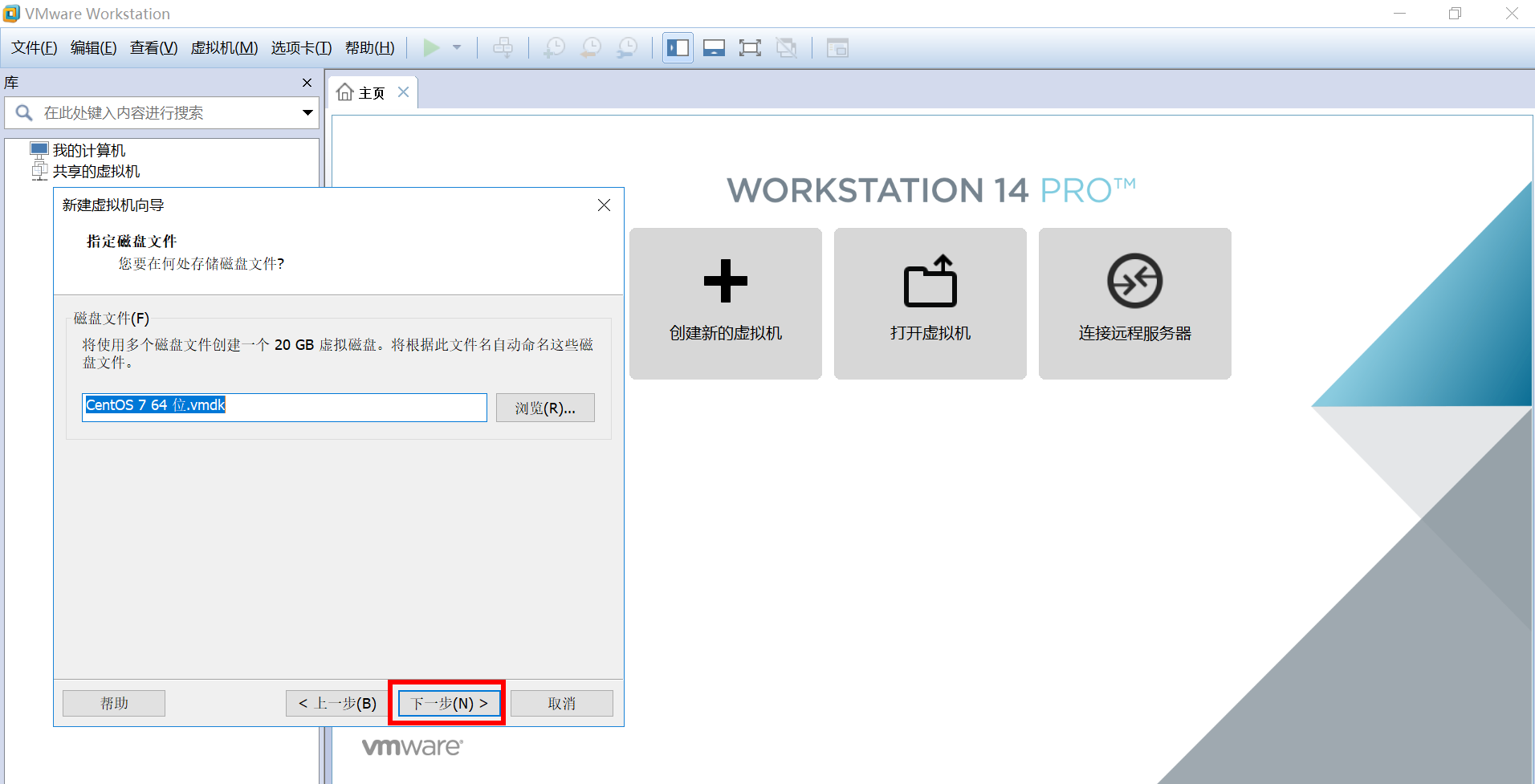
Task: Toggle the thumbnail bar view icon
Action: coord(714,48)
